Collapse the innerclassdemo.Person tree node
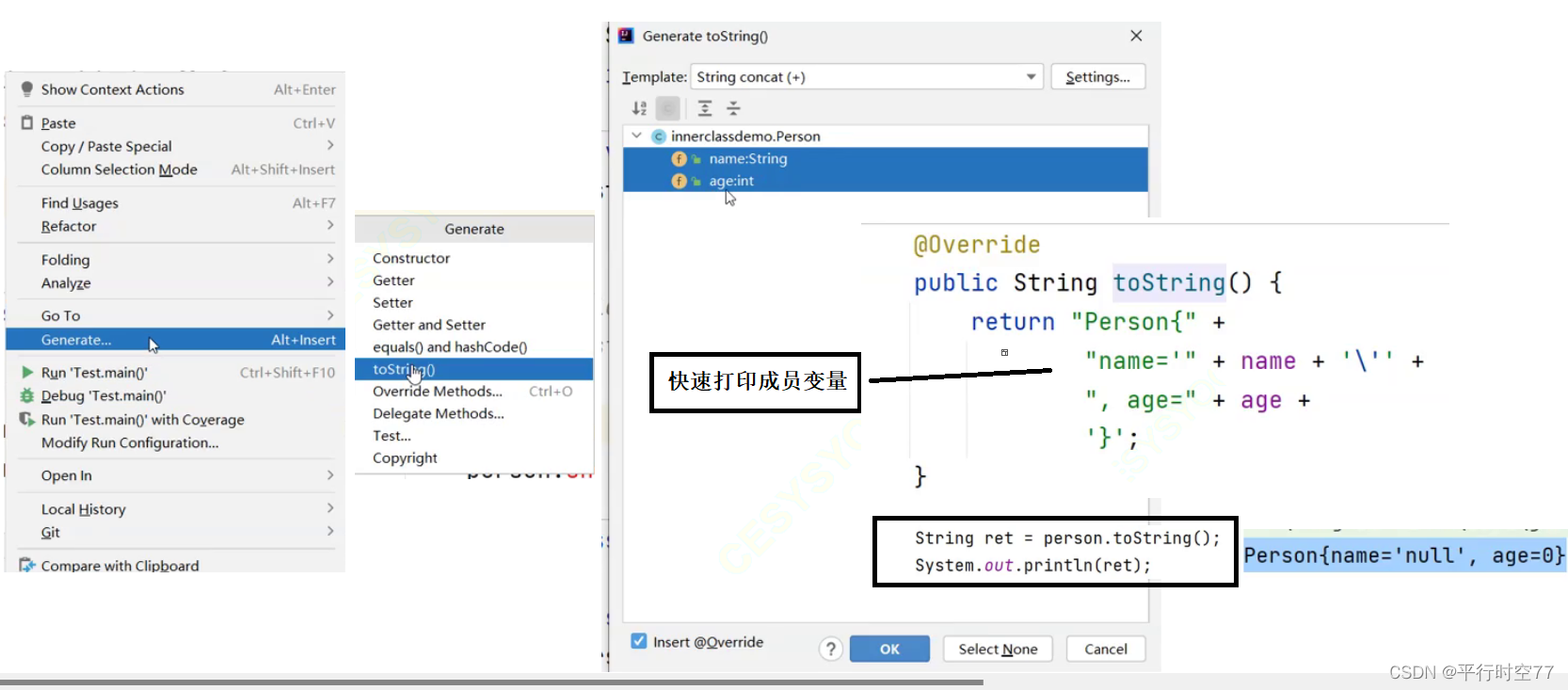Screen dimensions: 1568x690 click(637, 136)
